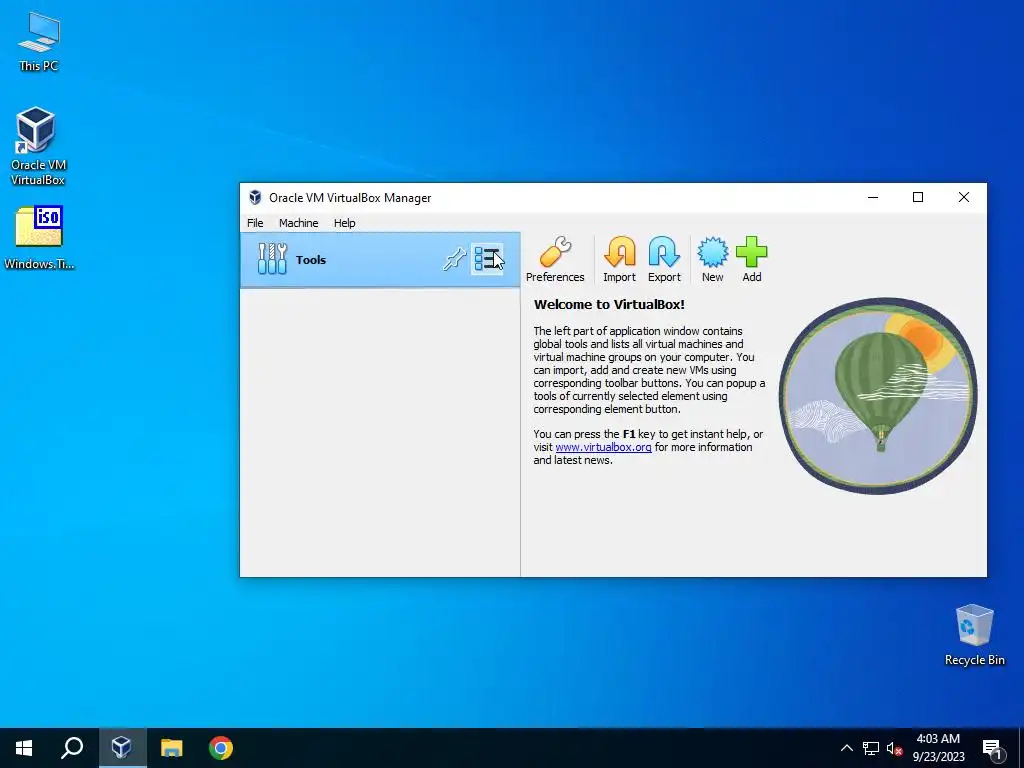Close the VirtualBox Manager window

pyautogui.click(x=963, y=197)
